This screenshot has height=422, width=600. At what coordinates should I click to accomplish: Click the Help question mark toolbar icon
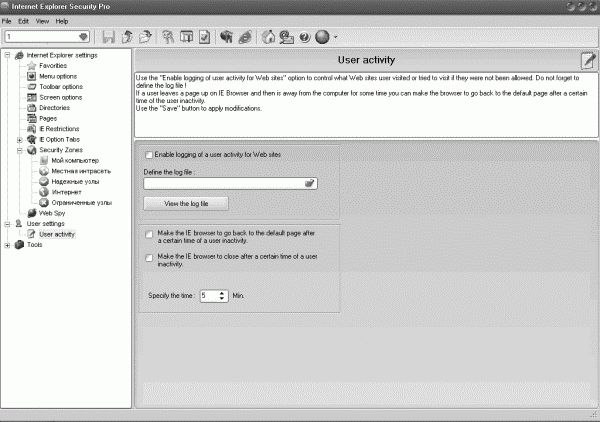(x=304, y=37)
